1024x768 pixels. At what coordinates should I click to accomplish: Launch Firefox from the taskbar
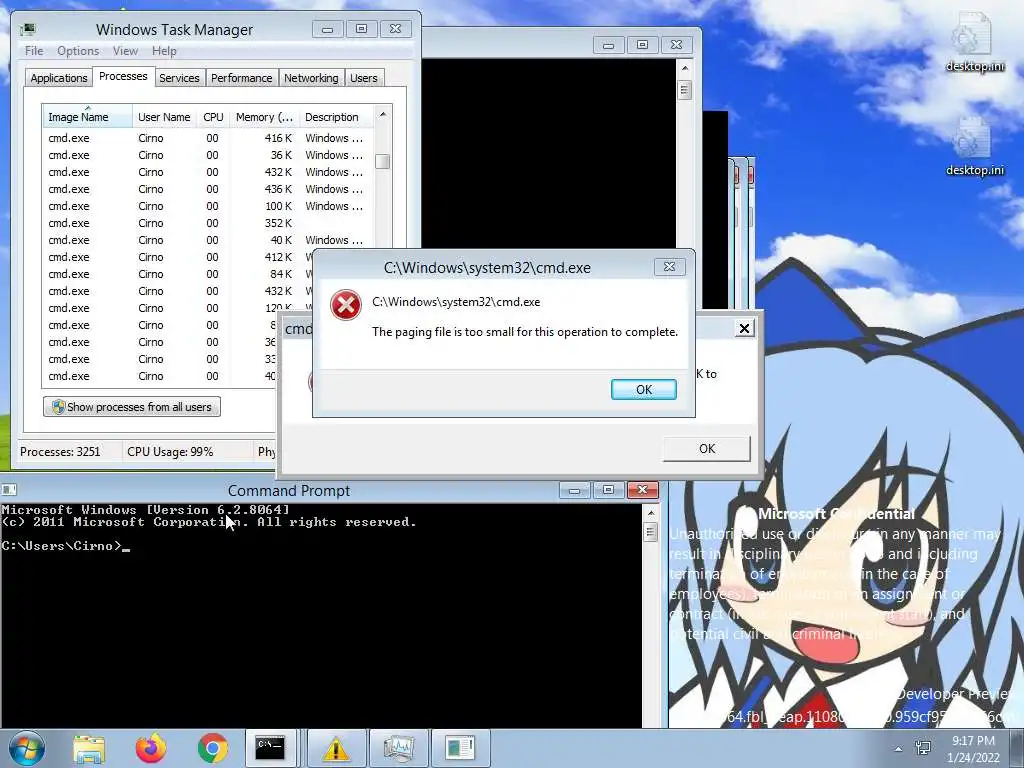pos(151,748)
